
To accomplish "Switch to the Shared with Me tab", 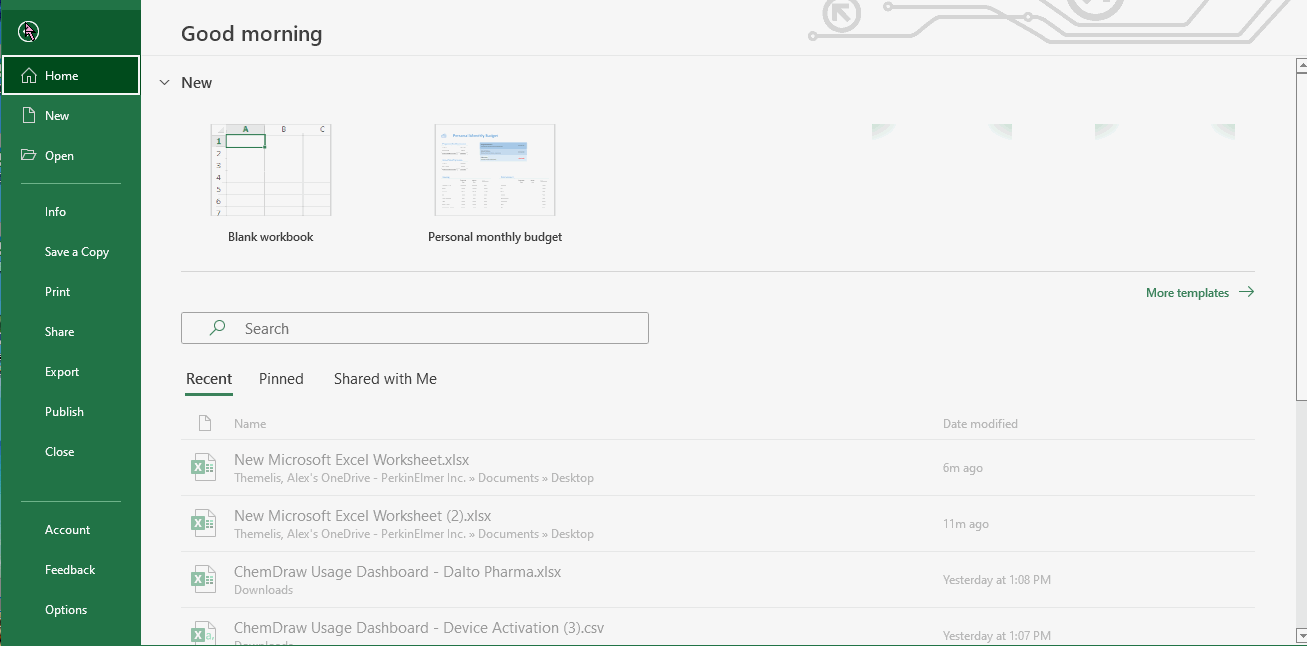I will click(x=385, y=379).
